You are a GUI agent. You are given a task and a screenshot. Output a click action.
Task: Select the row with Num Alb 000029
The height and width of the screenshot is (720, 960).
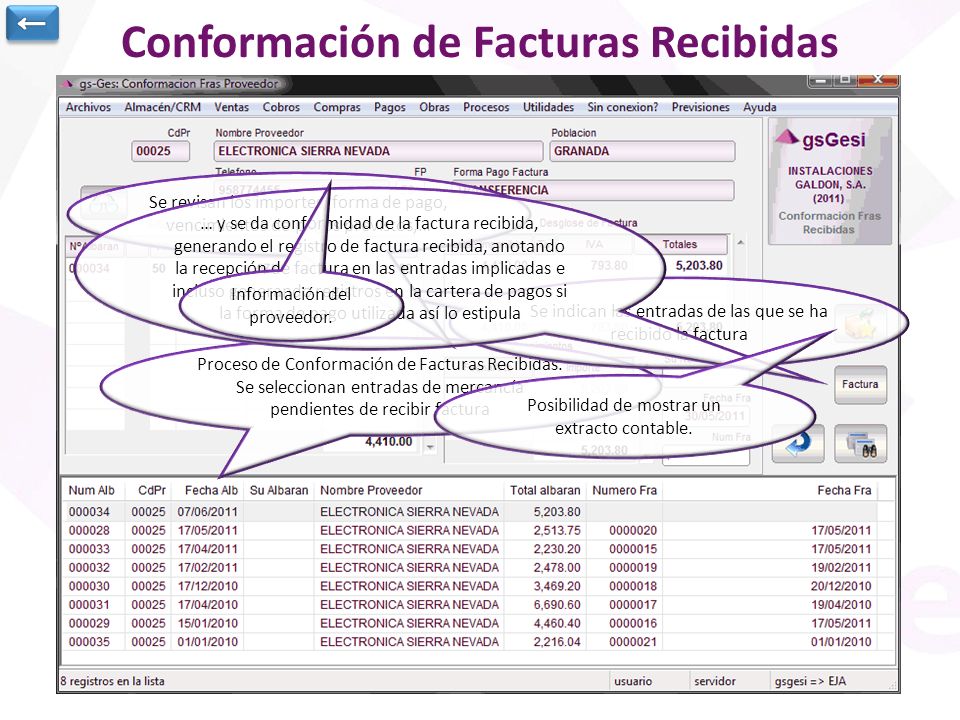coord(470,623)
